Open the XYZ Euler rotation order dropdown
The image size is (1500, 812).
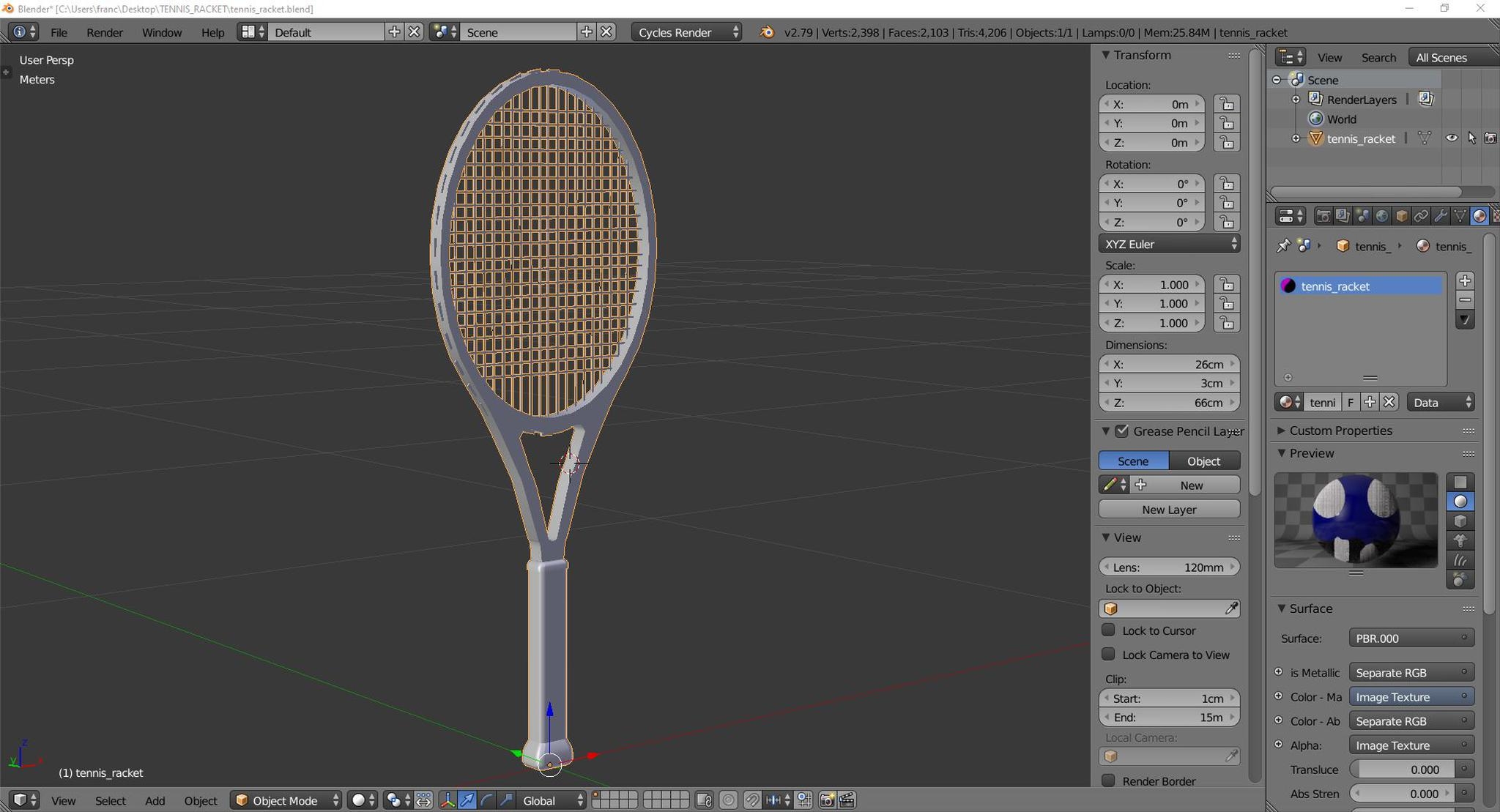pos(1169,244)
